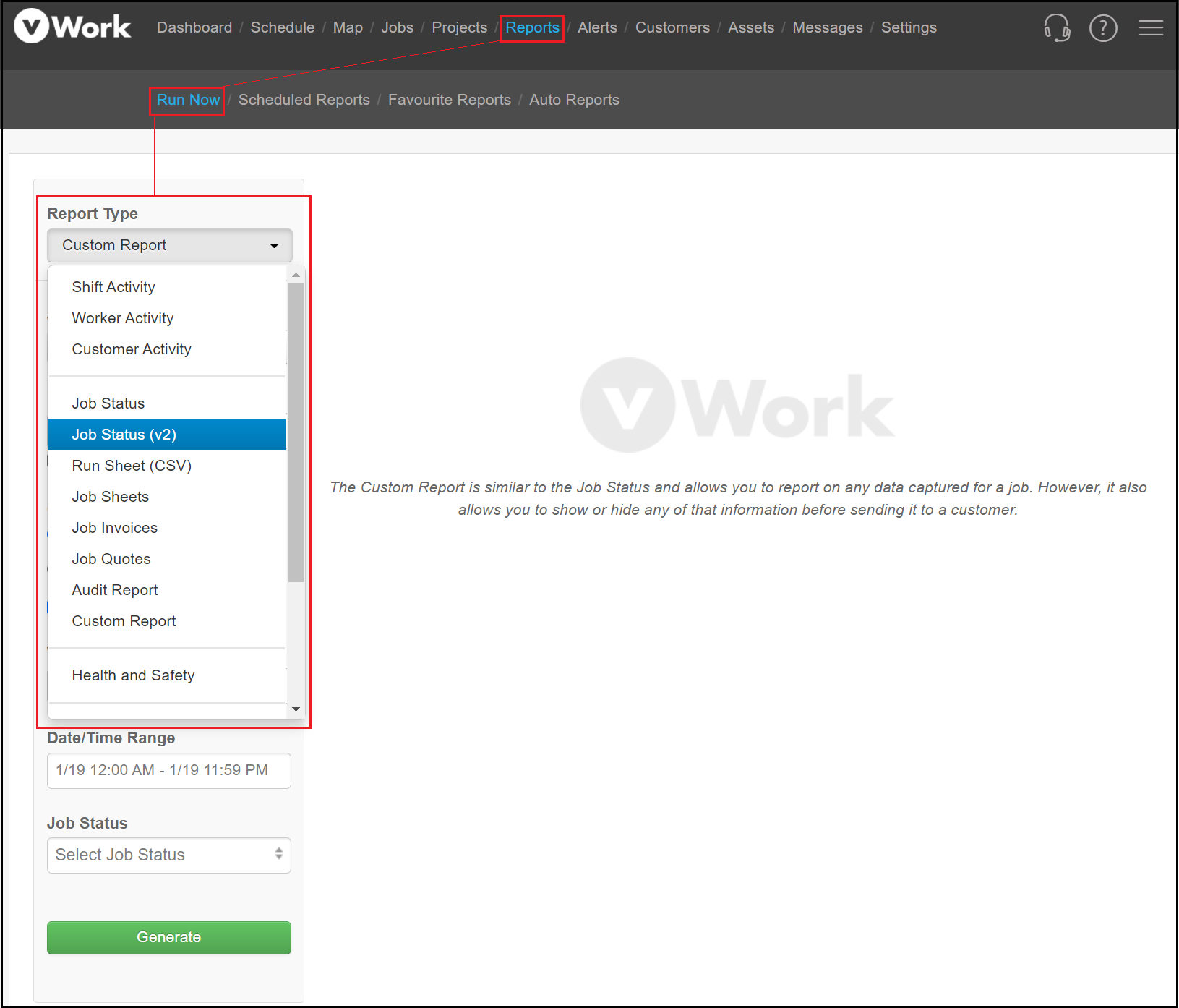Open the help question-mark icon
The width and height of the screenshot is (1179, 1008).
pos(1103,28)
